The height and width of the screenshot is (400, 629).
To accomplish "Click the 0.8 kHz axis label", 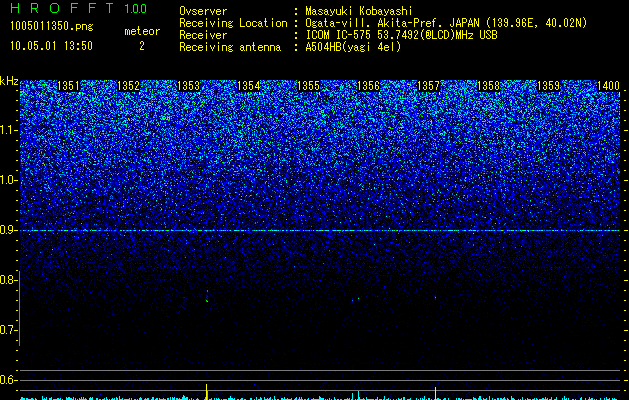I will (x=7, y=280).
